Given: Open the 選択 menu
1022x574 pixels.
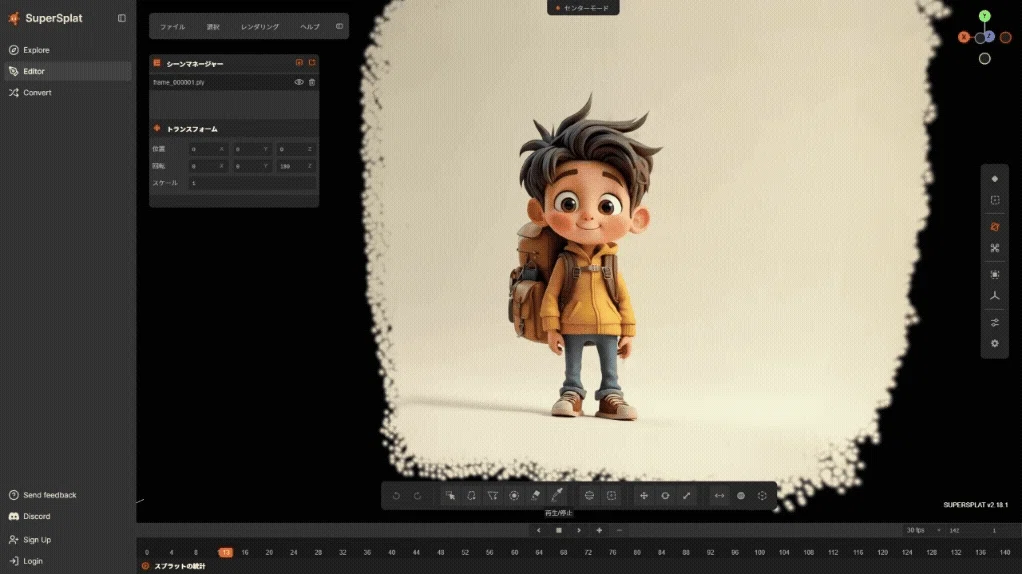Looking at the screenshot, I should [213, 27].
